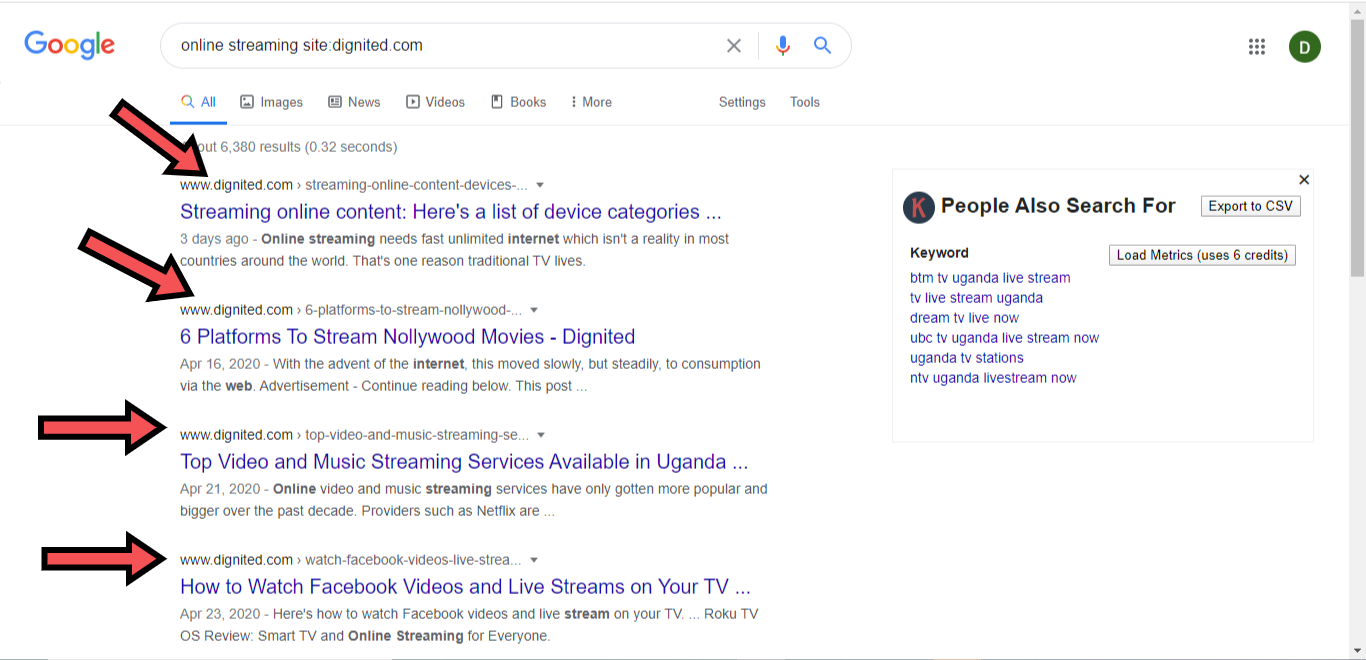The image size is (1366, 660).
Task: Submit search with magnifying glass icon
Action: [x=822, y=45]
